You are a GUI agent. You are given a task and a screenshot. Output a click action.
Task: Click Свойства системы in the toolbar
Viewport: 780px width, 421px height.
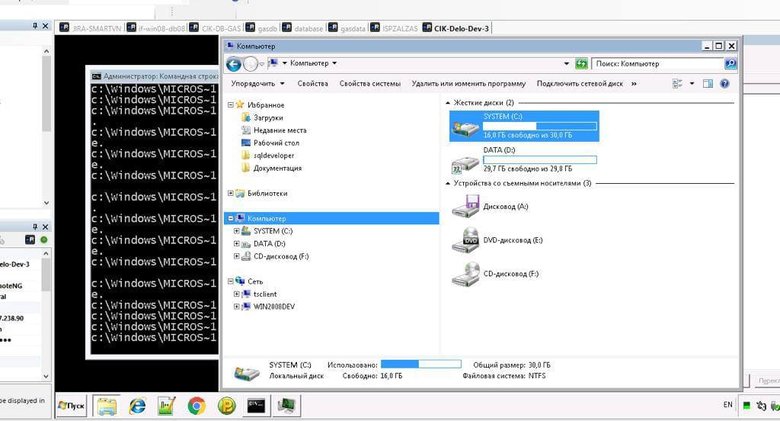pyautogui.click(x=370, y=84)
